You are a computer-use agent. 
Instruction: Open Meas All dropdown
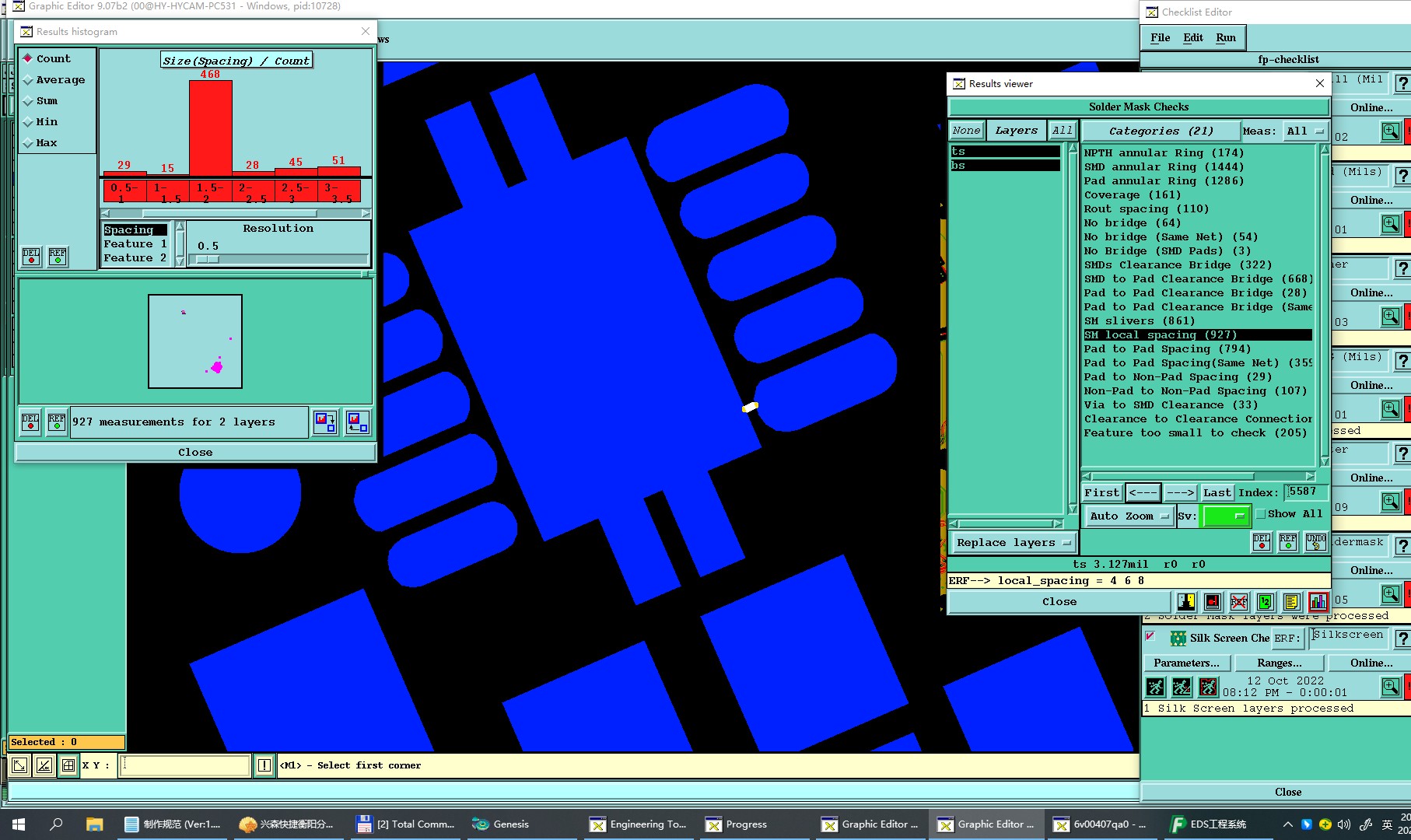pyautogui.click(x=1304, y=131)
